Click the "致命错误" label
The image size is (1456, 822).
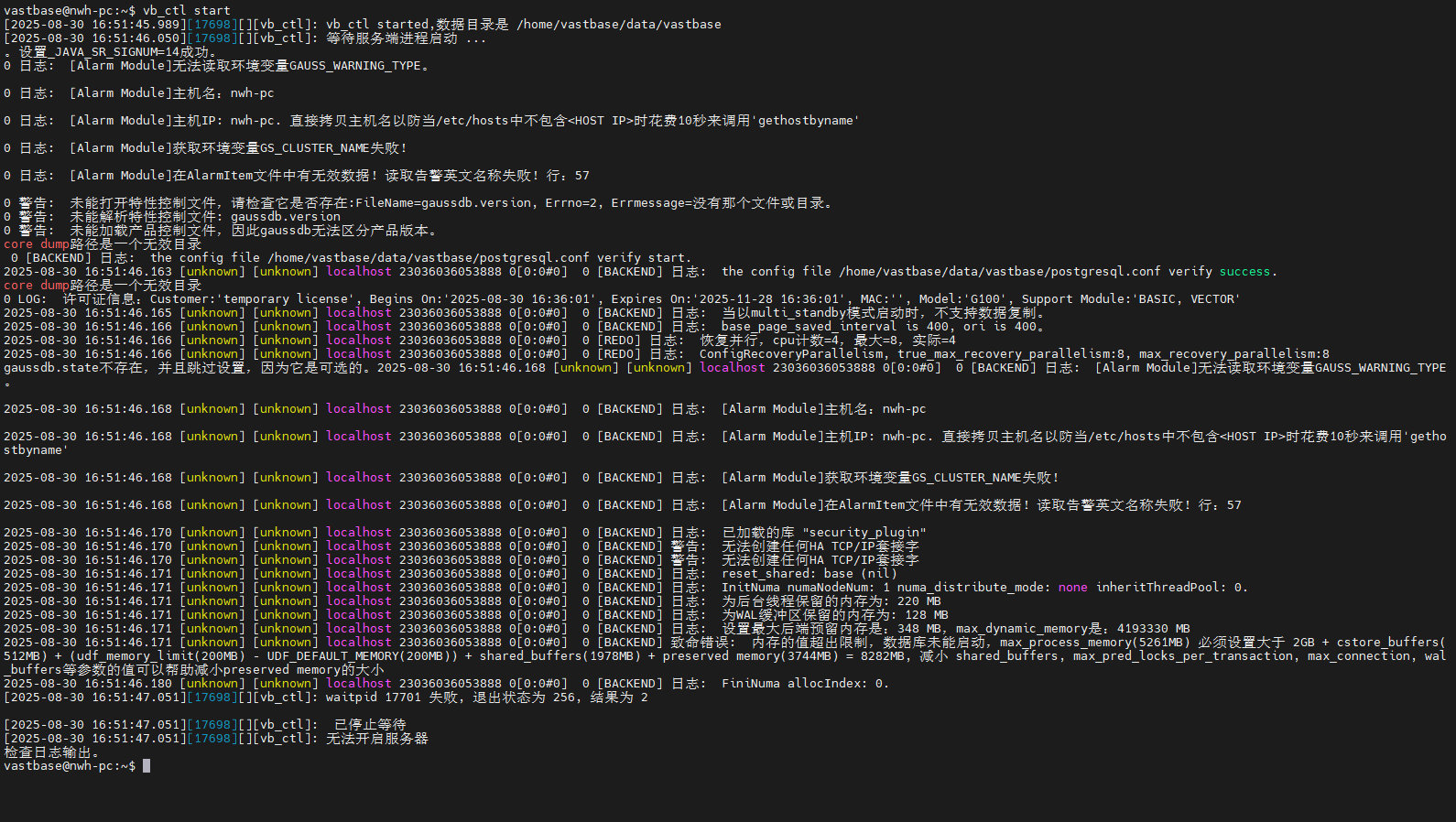[700, 643]
